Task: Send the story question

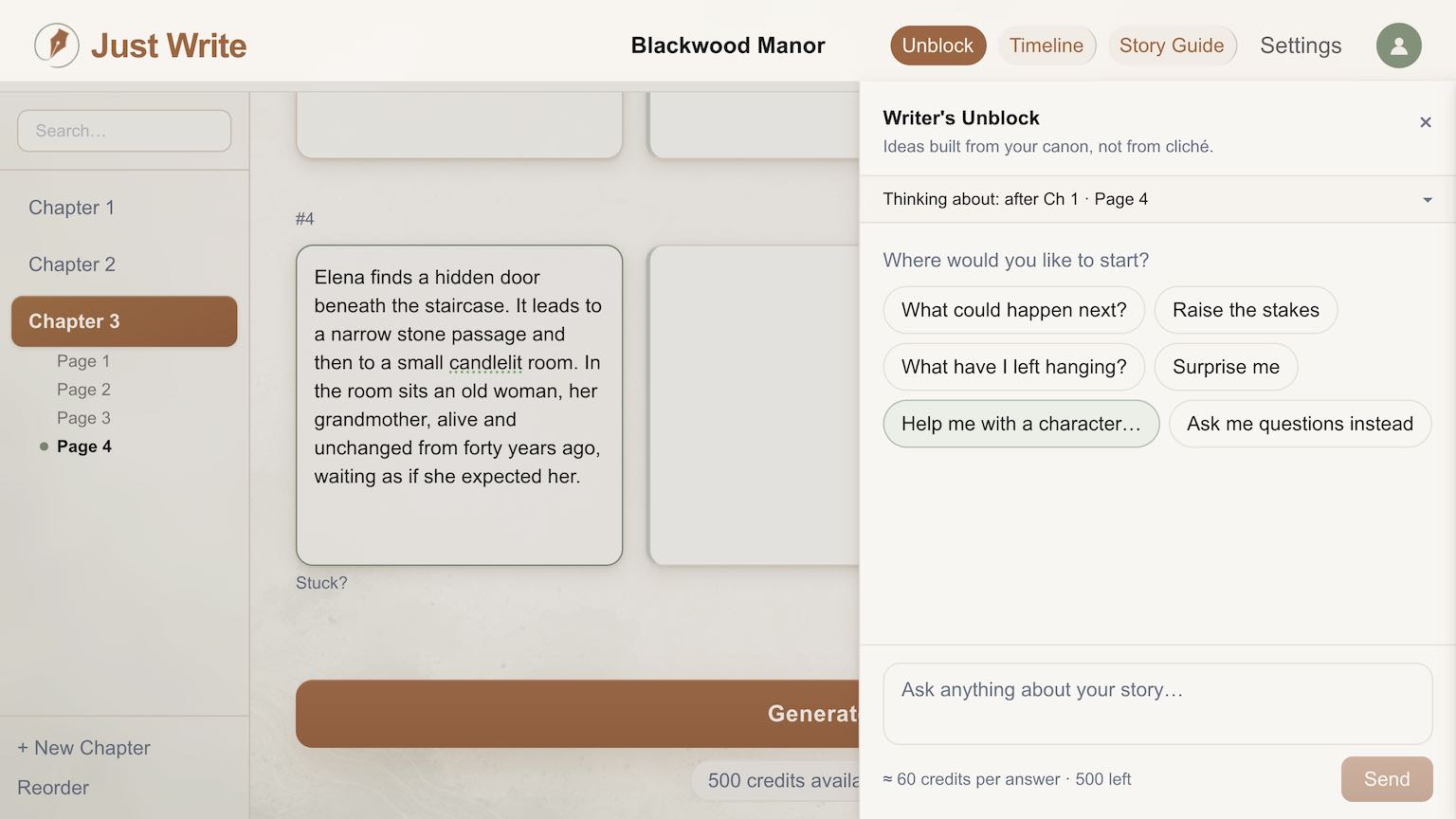Action: pos(1387,779)
